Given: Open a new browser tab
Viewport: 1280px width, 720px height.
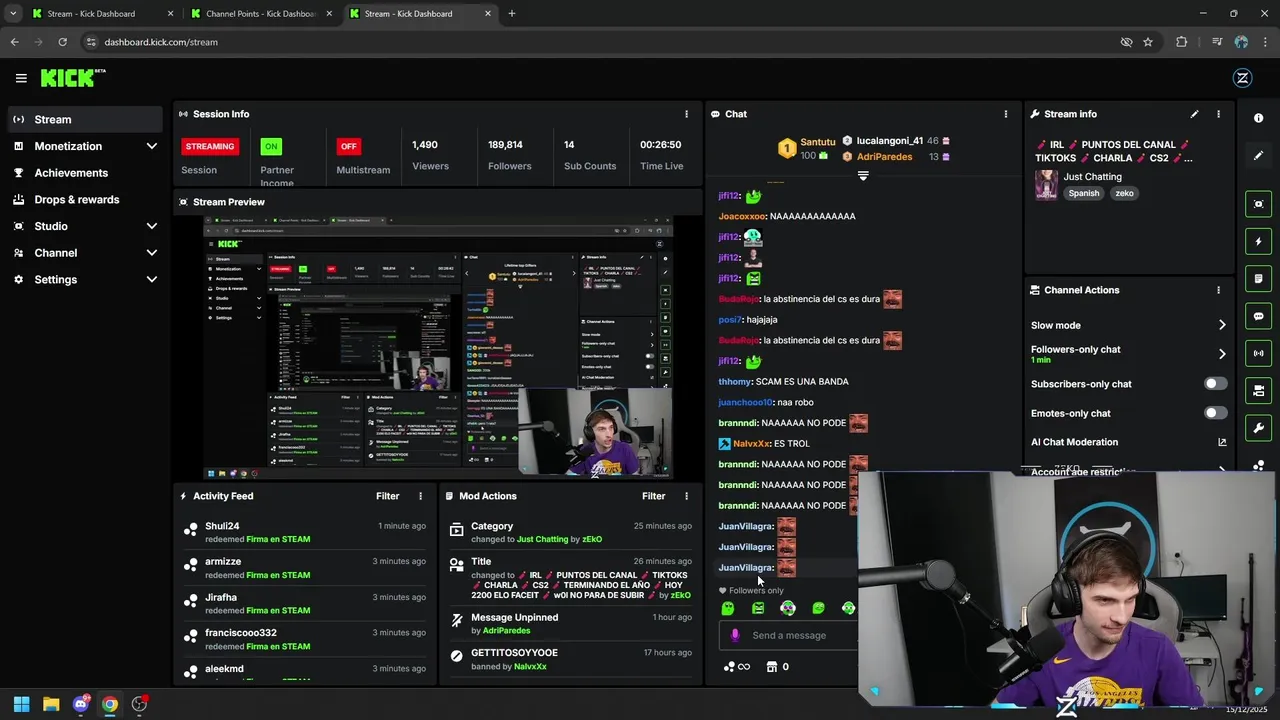Looking at the screenshot, I should pyautogui.click(x=512, y=14).
